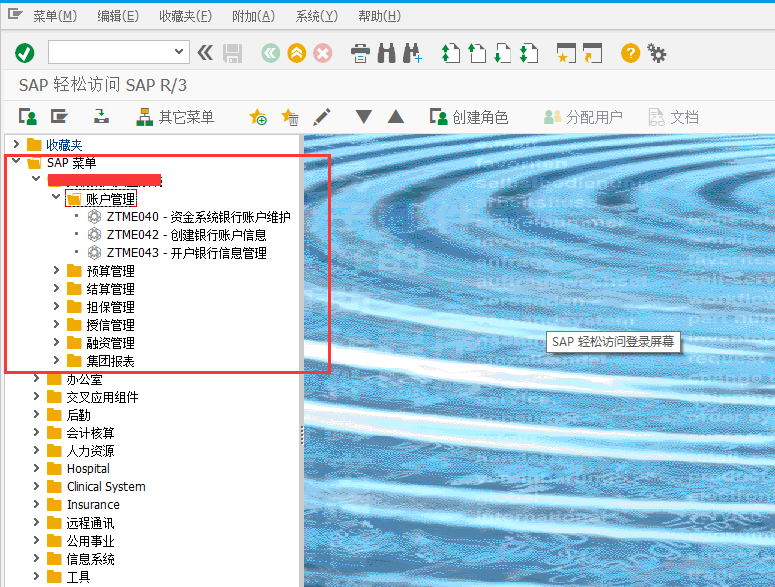This screenshot has height=587, width=775.
Task: Expand the 收藏夹 folder
Action: click(x=16, y=144)
